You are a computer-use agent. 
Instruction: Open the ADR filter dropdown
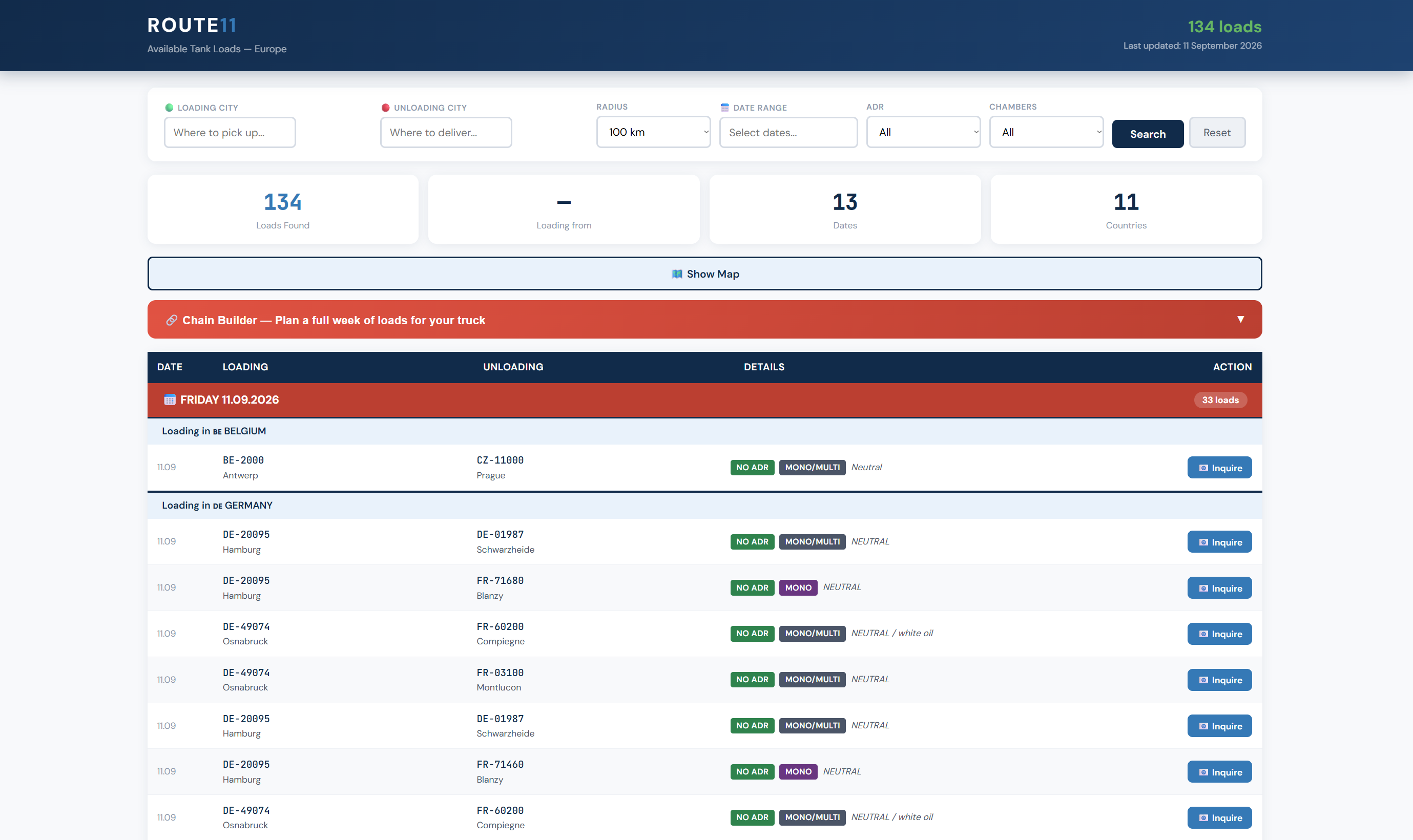[x=923, y=132]
